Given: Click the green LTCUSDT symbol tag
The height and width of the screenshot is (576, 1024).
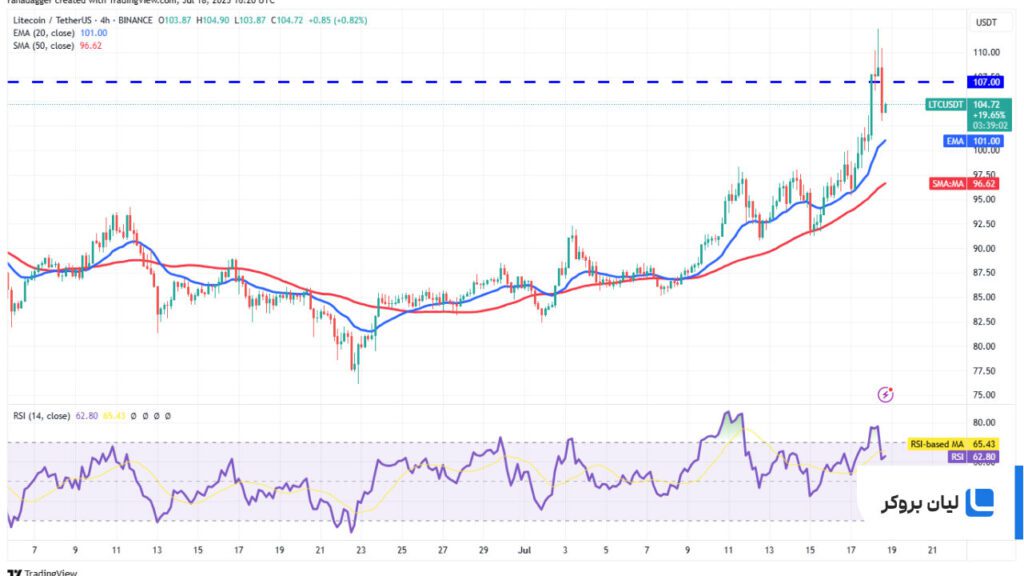Looking at the screenshot, I should pos(946,104).
